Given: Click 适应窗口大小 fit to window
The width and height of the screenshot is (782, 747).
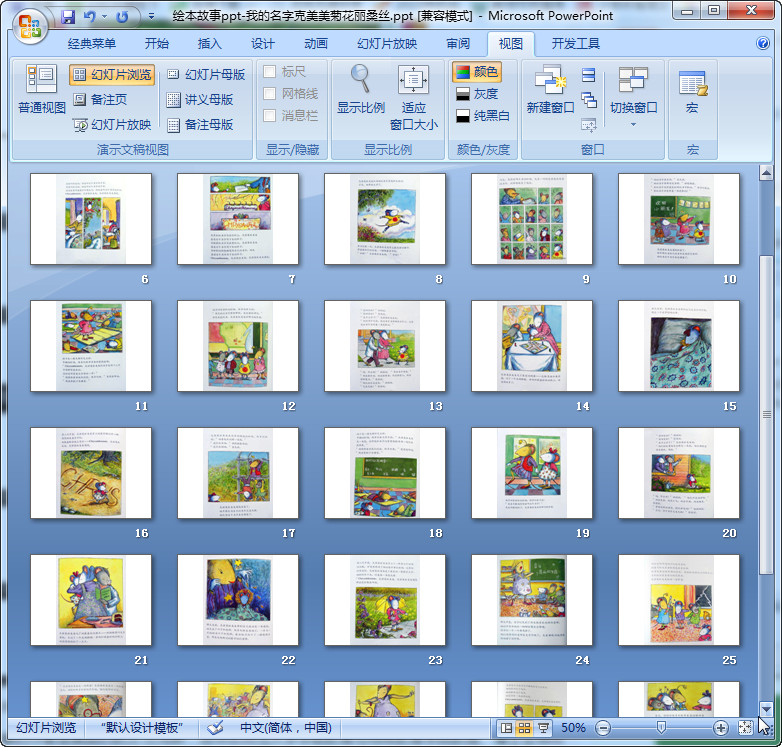Looking at the screenshot, I should [x=413, y=97].
